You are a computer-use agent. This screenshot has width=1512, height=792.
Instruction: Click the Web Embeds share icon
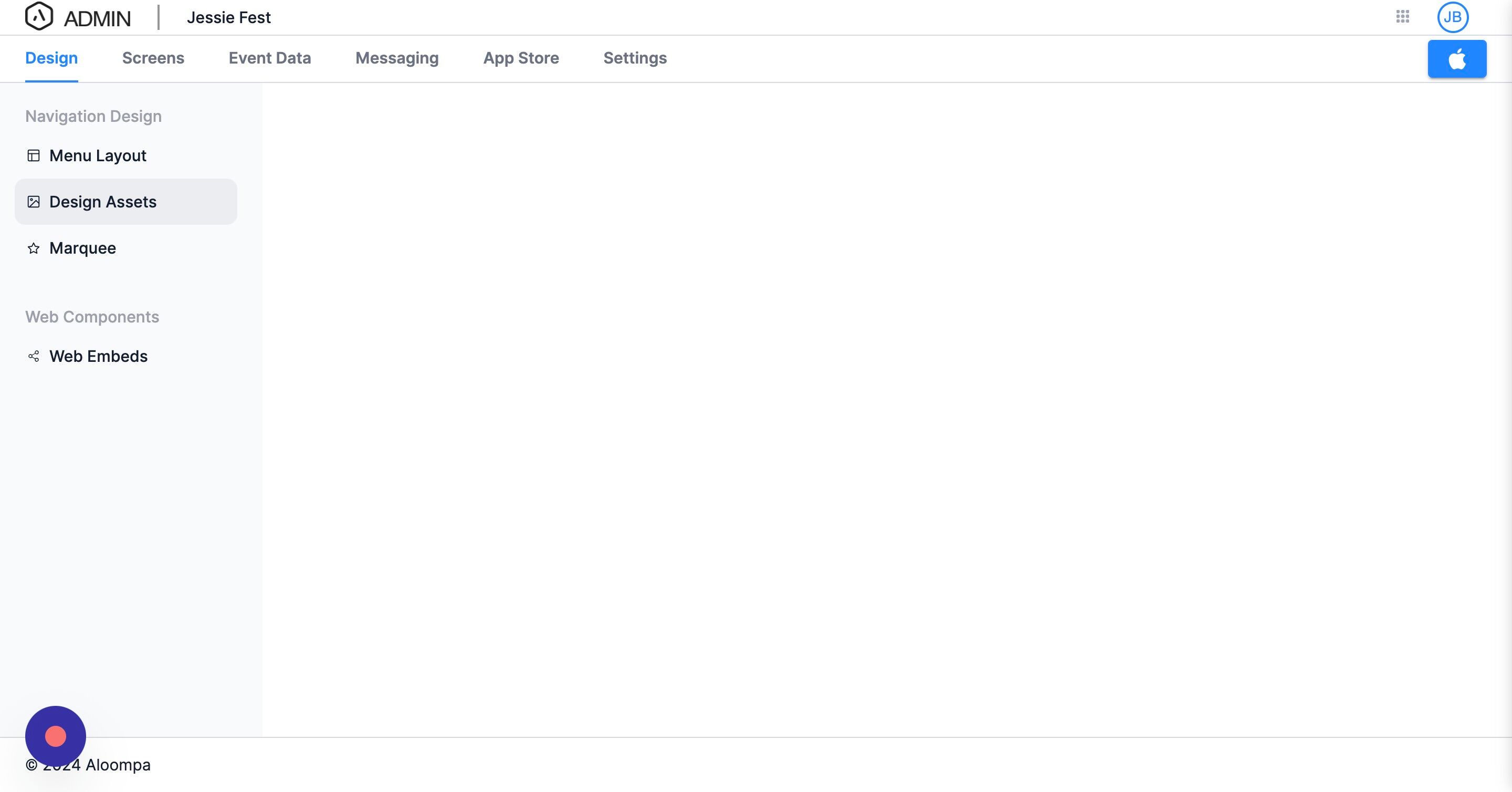(x=34, y=357)
